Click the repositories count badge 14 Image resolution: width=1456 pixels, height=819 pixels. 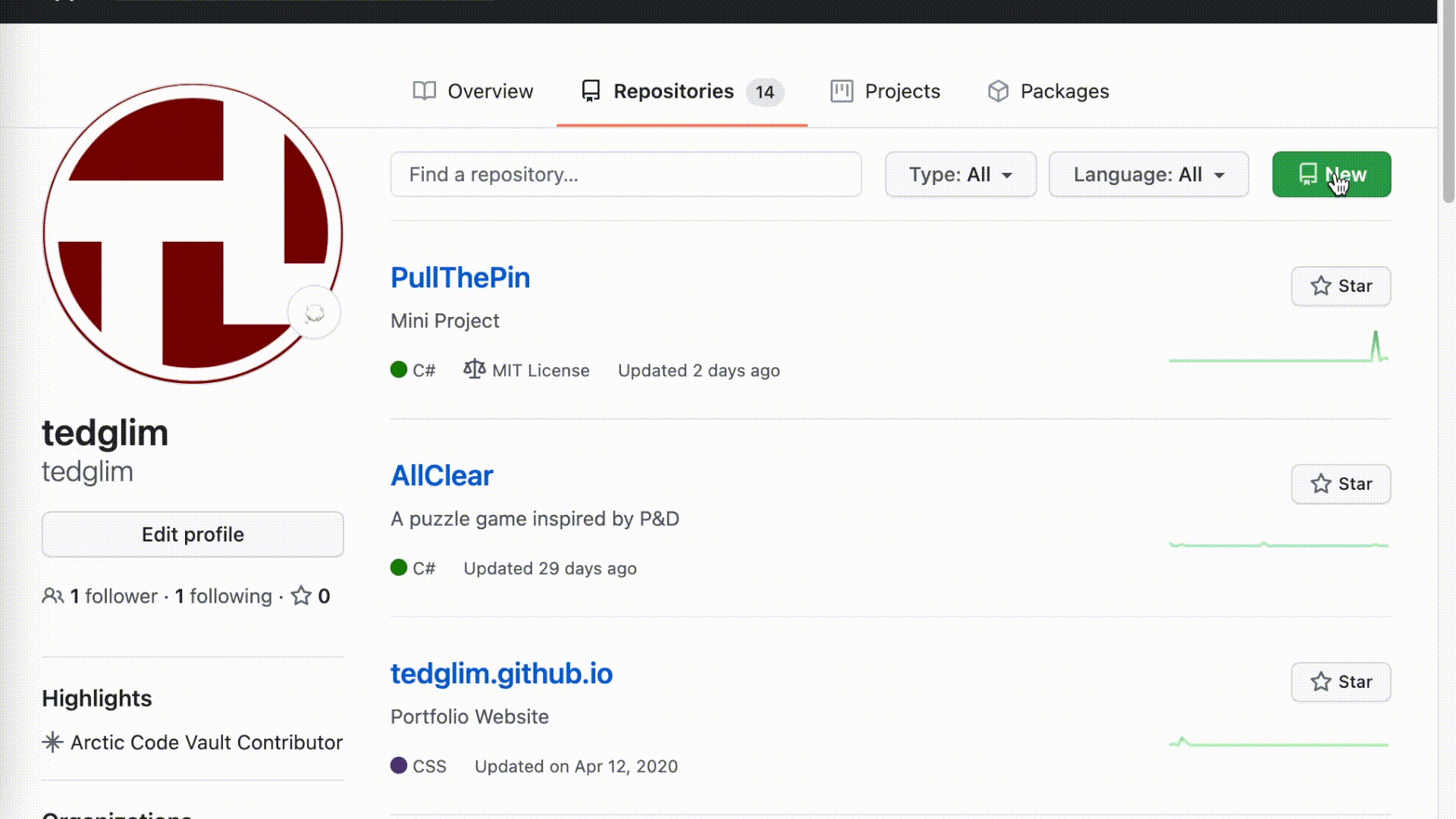(x=764, y=92)
